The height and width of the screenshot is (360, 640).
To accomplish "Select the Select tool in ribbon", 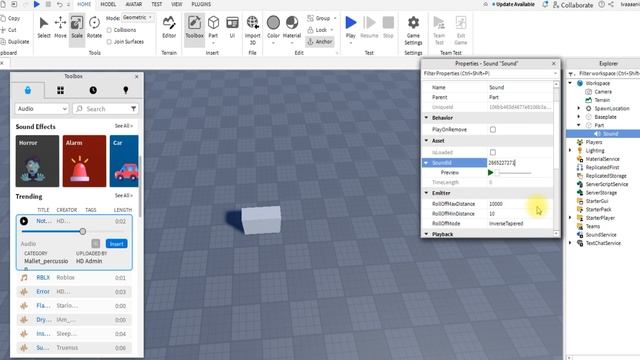I will (x=43, y=27).
